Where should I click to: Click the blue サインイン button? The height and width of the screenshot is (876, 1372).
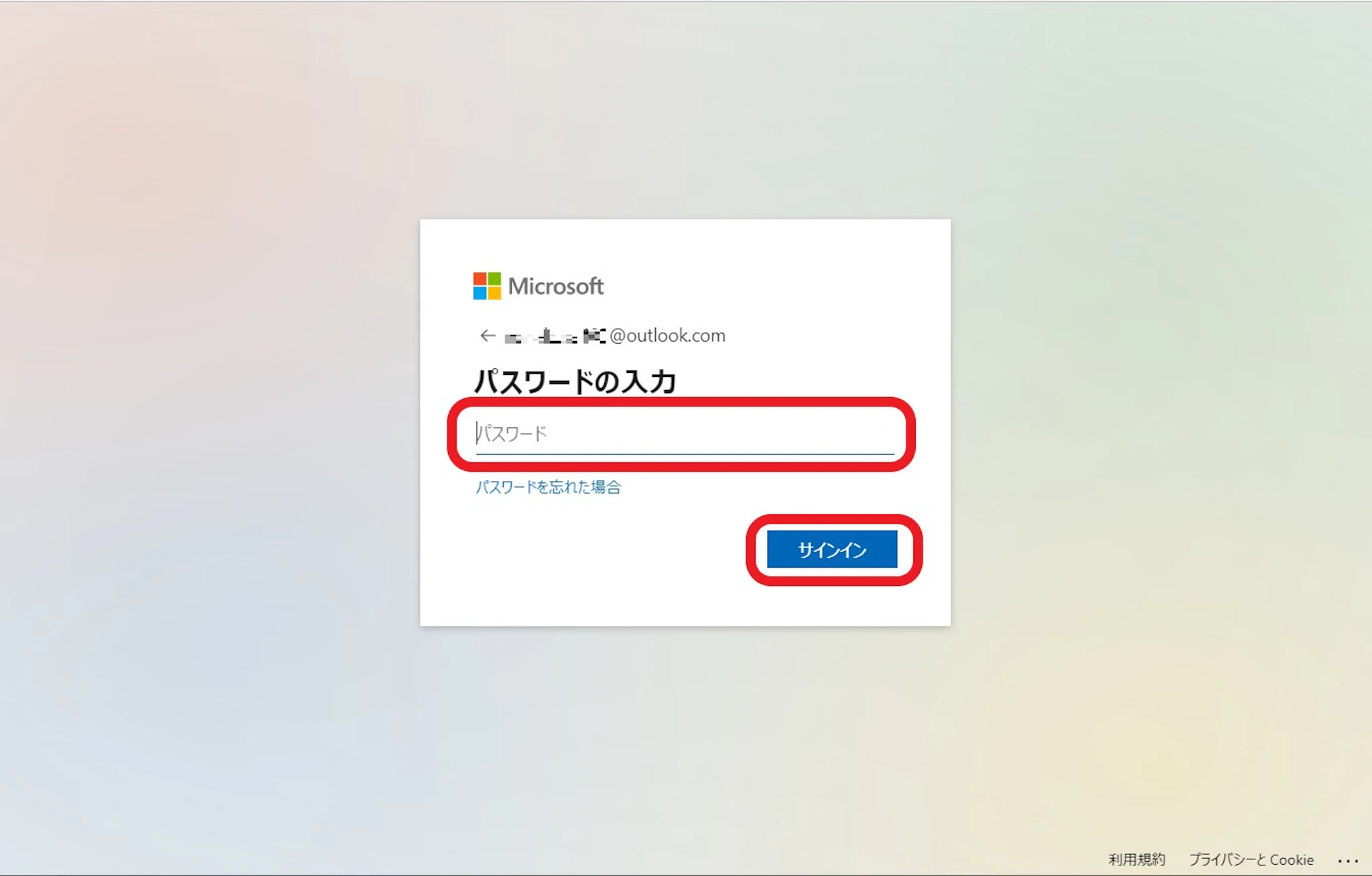[x=832, y=549]
